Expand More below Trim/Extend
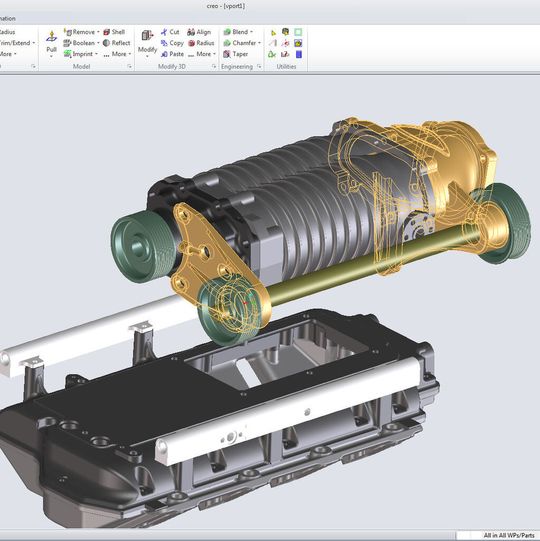This screenshot has height=541, width=540. click(8, 54)
